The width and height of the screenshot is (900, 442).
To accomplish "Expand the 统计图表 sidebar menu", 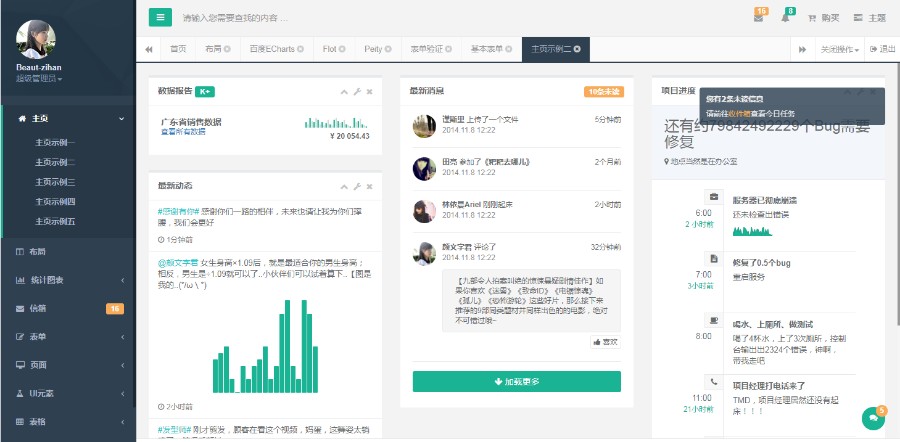I will 68,280.
